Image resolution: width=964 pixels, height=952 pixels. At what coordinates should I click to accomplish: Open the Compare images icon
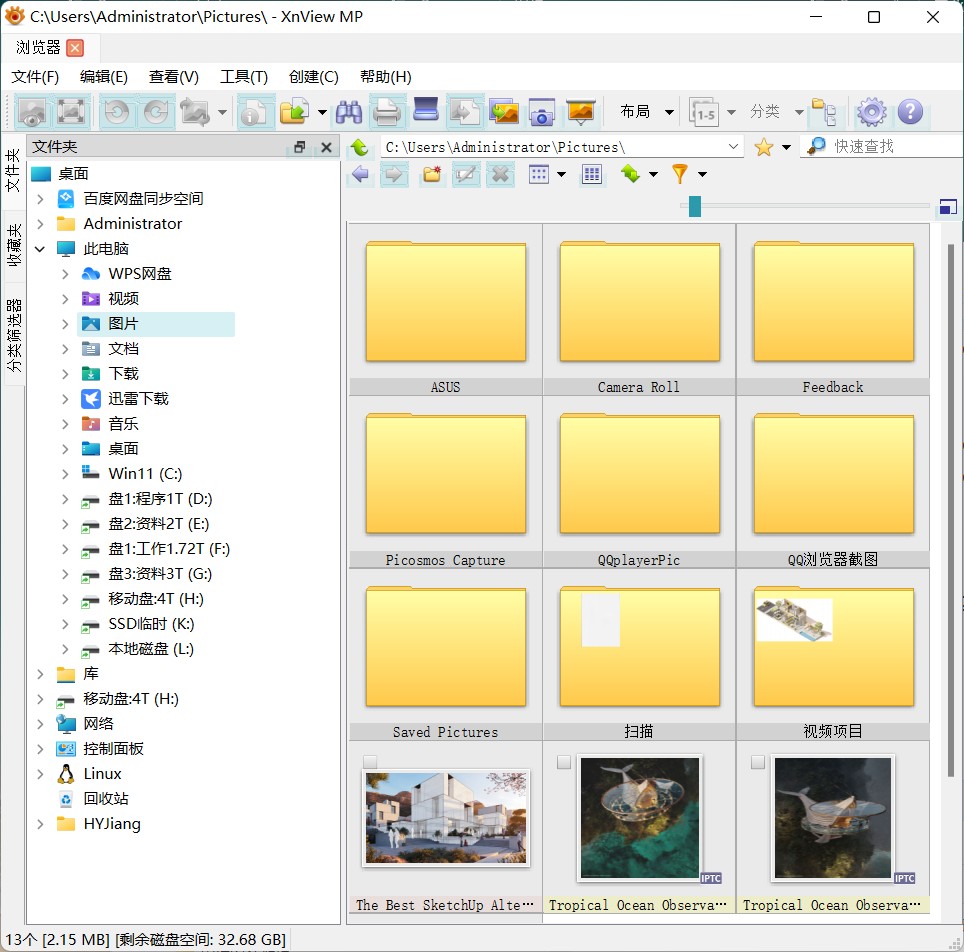click(x=504, y=113)
